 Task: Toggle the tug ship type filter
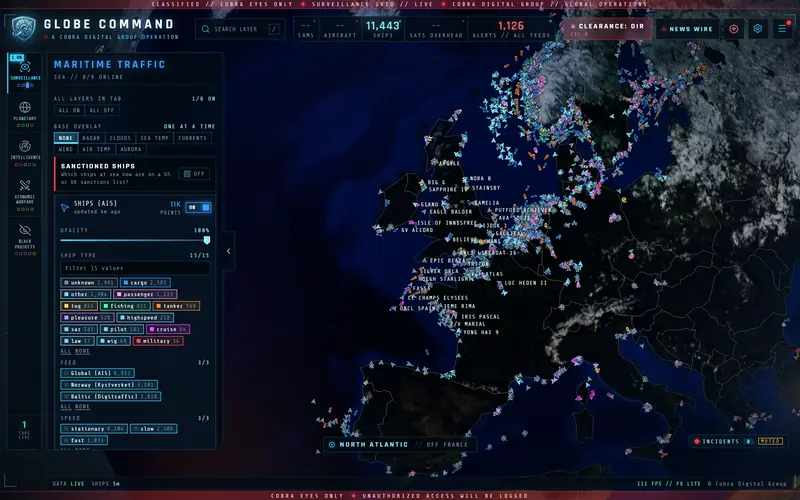click(79, 306)
